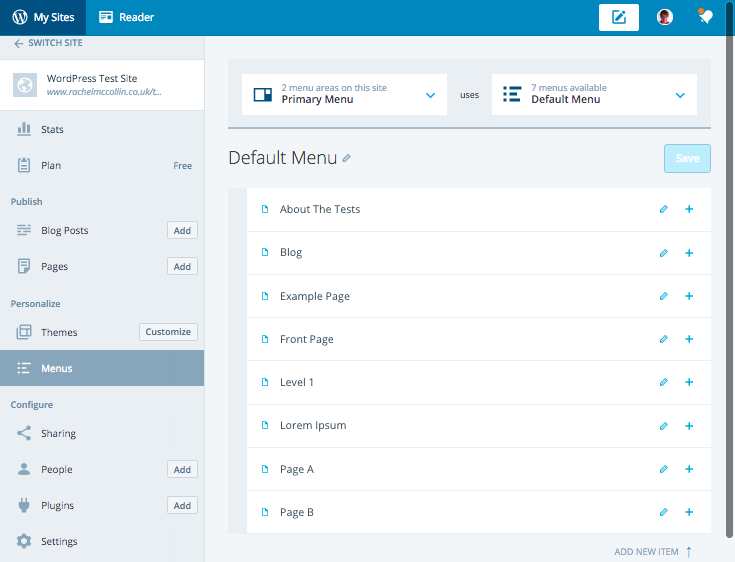Click the plus icon for Example Page
This screenshot has height=562, width=735.
689,296
